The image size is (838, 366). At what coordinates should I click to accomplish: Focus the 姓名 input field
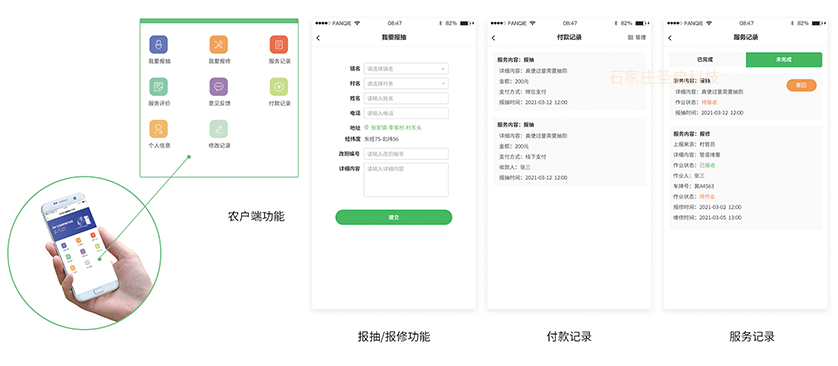(x=406, y=98)
